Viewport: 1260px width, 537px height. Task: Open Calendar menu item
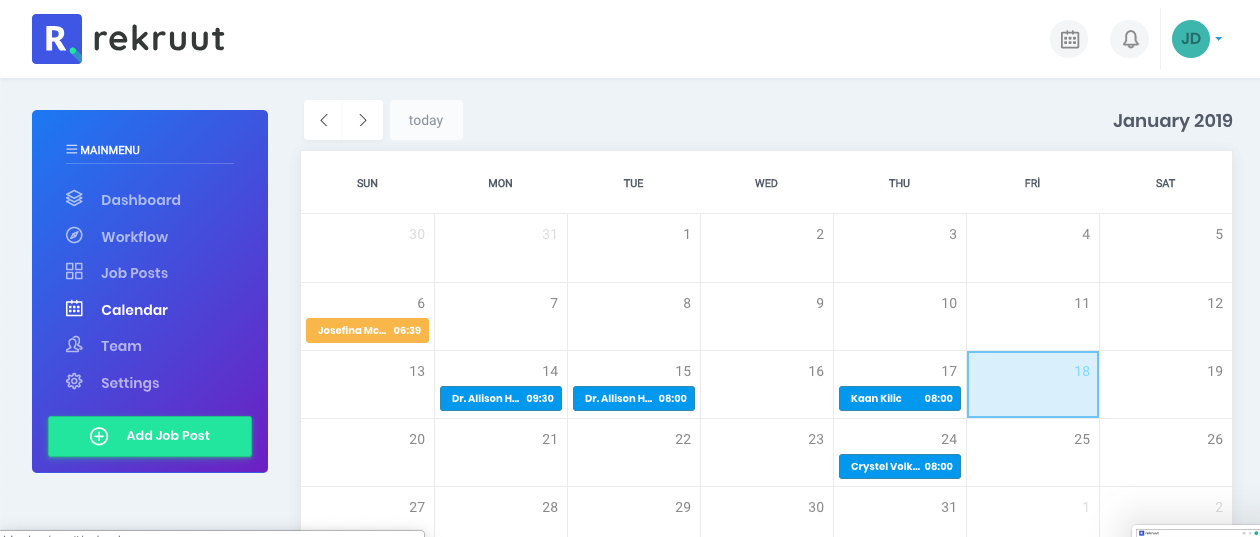[134, 310]
